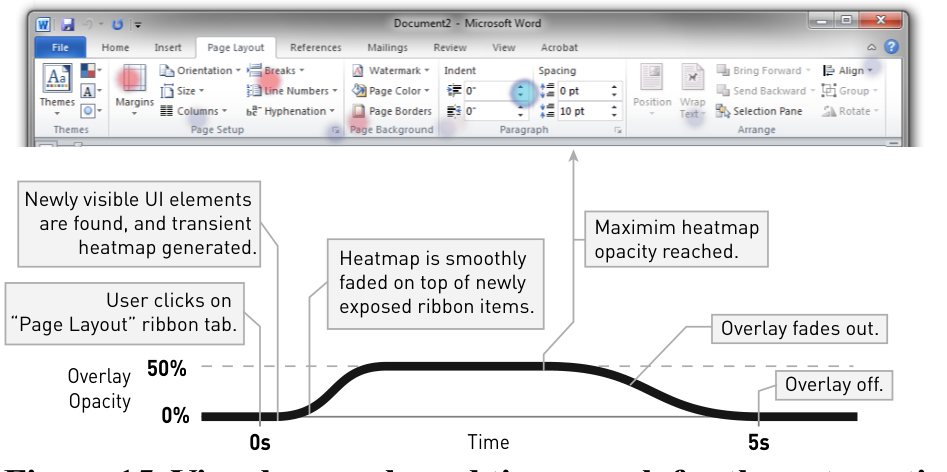Image resolution: width=947 pixels, height=472 pixels.
Task: Minimize the ribbon with the chevron icon
Action: pyautogui.click(x=872, y=47)
